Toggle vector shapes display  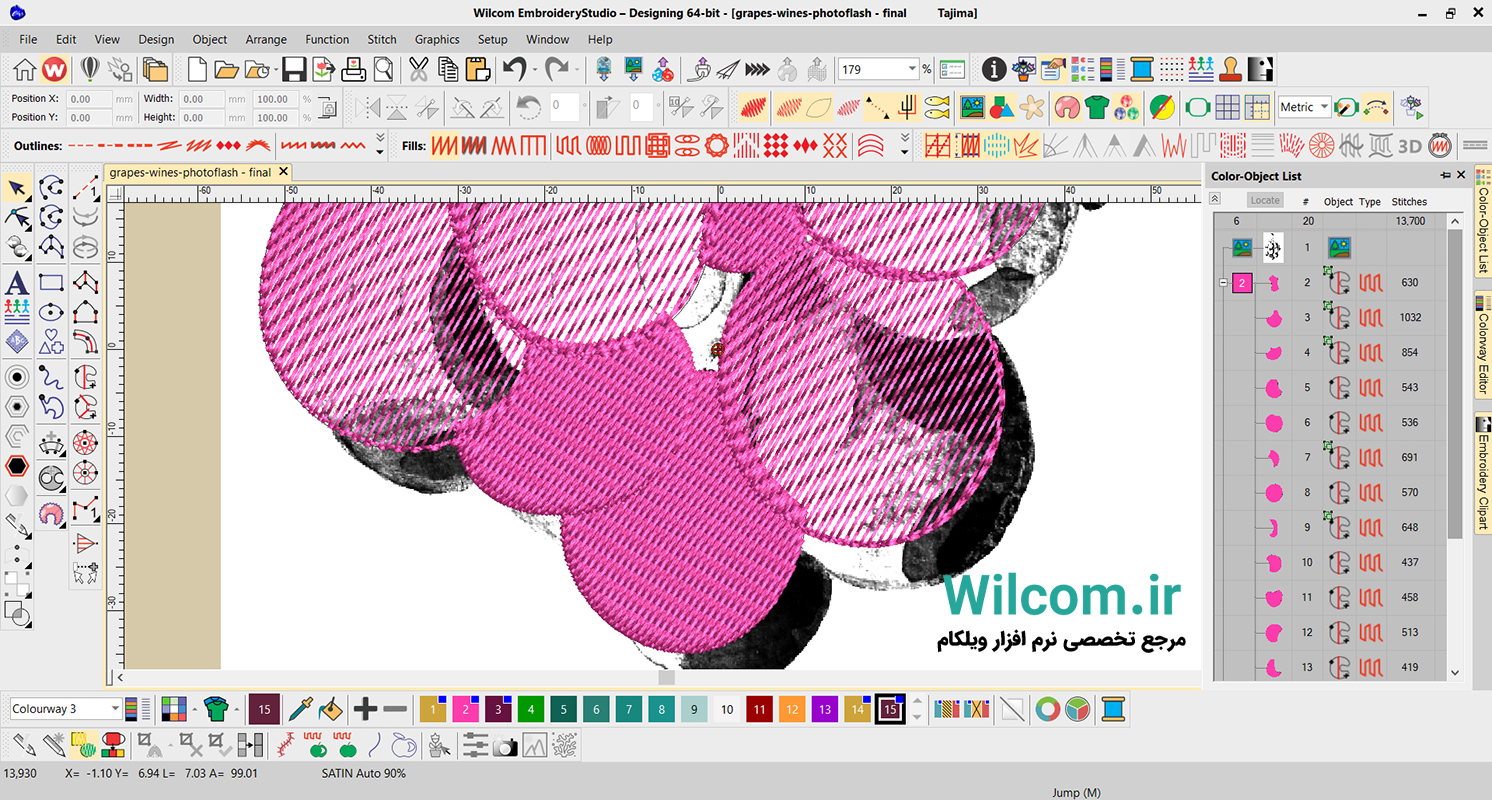coord(1001,107)
